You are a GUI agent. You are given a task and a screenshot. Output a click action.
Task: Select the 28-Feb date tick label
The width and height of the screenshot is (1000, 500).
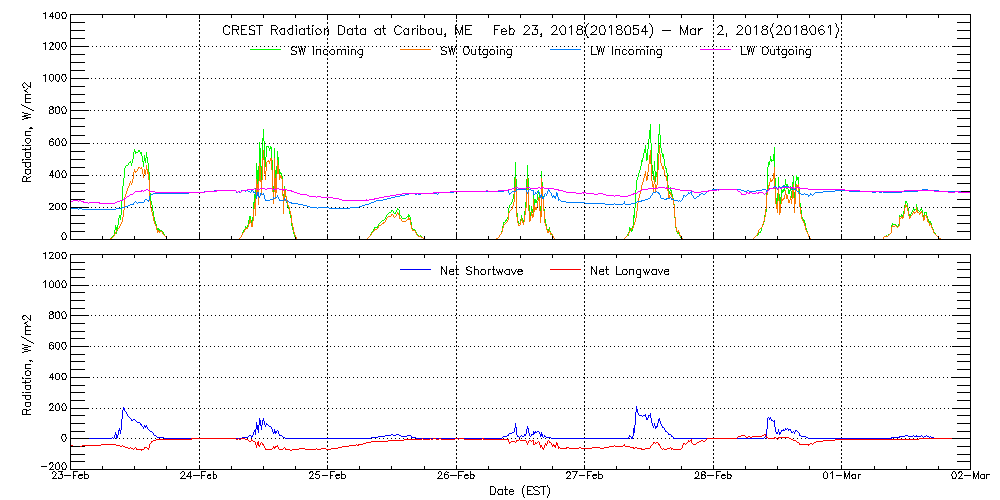pyautogui.click(x=713, y=476)
